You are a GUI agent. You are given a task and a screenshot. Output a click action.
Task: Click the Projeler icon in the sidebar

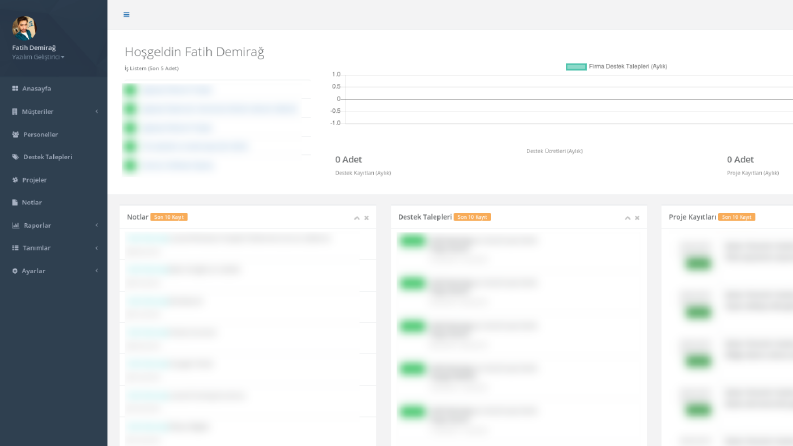tap(15, 180)
